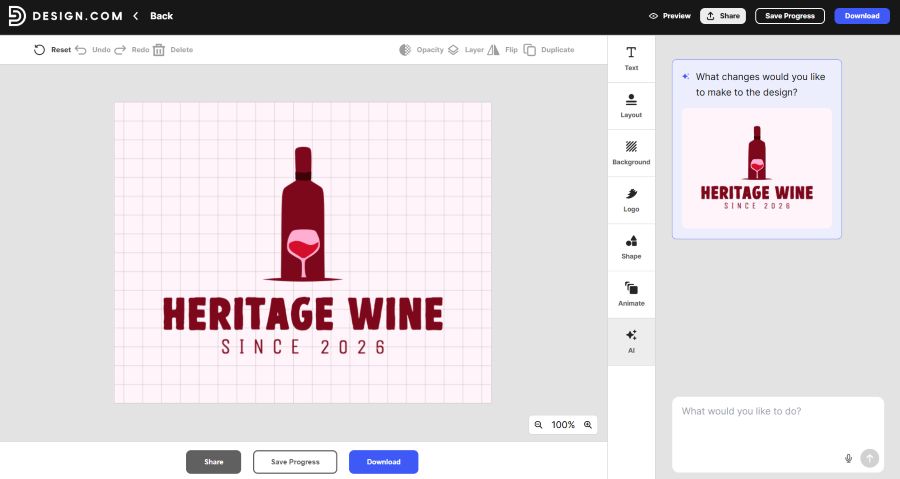Open the Opacity control
This screenshot has height=479, width=900.
[421, 50]
